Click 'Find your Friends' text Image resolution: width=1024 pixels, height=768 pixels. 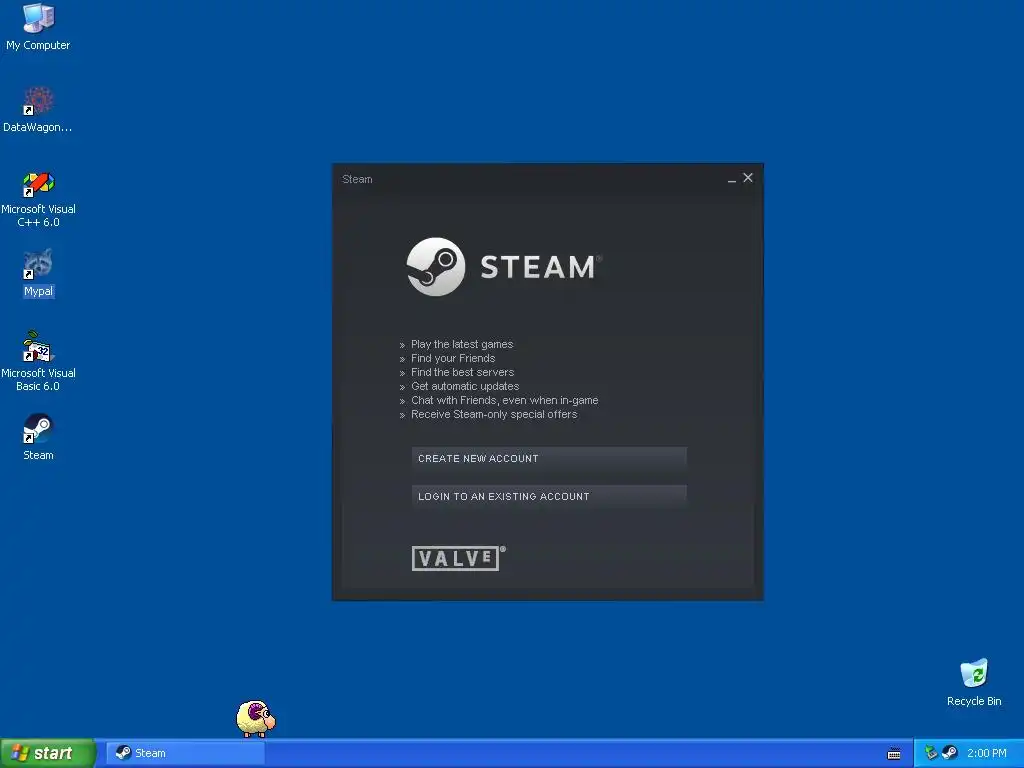point(453,358)
